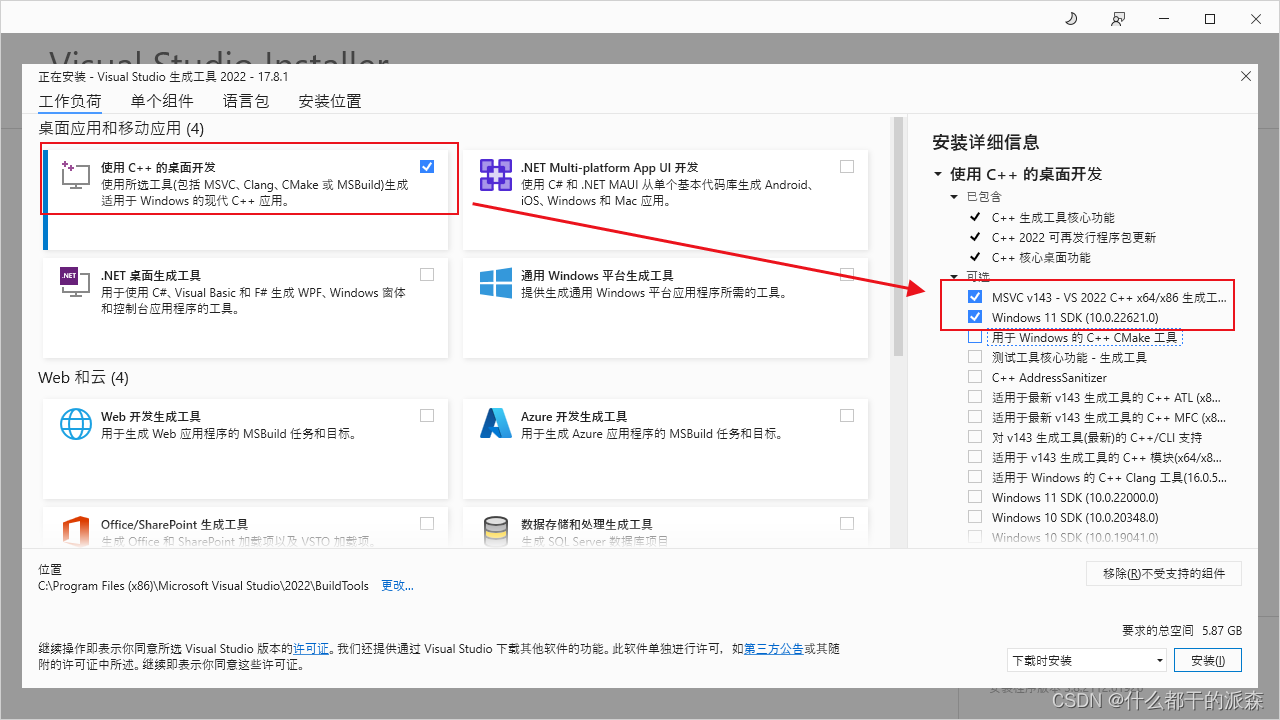Collapse the 可选 optional components list
Viewport: 1280px width, 720px height.
tap(955, 277)
